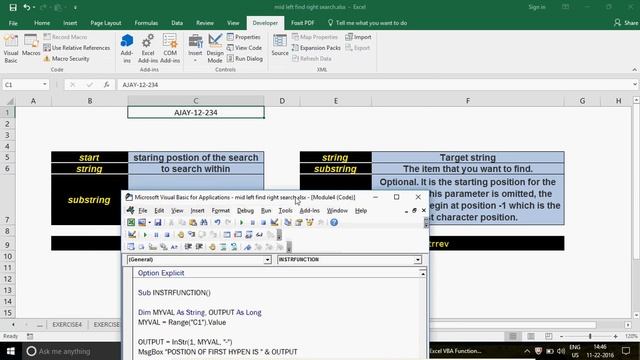Adjust the zoom slider handle

coord(590,336)
